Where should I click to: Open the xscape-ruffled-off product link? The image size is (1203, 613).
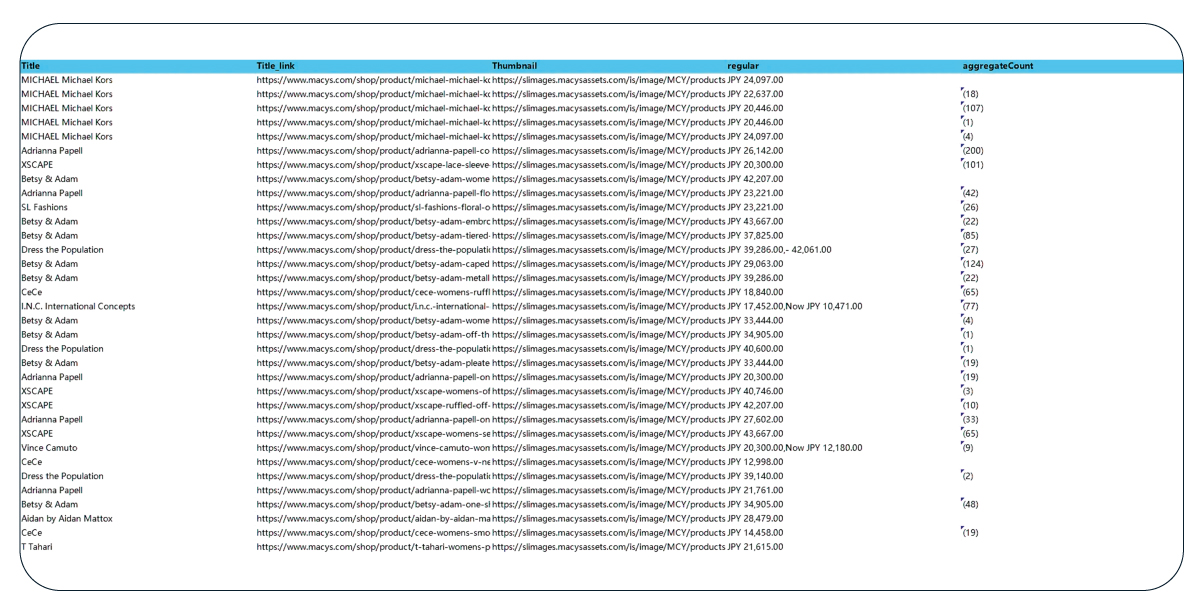[373, 405]
